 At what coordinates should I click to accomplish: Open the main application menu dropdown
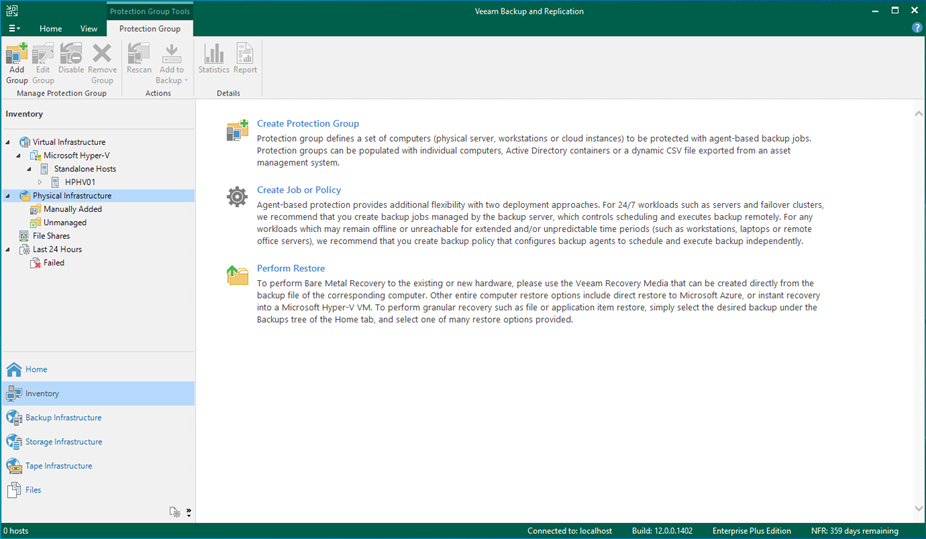(x=14, y=28)
